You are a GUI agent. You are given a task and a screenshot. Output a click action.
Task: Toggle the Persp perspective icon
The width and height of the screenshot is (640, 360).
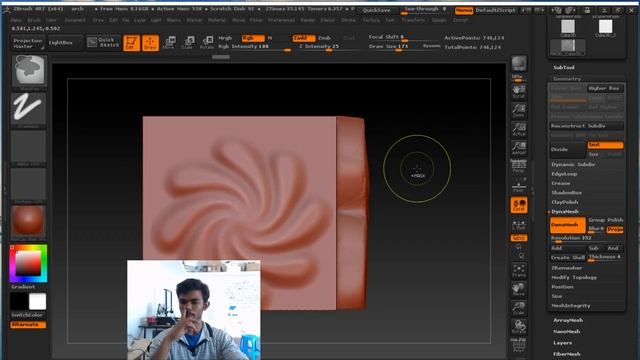tap(519, 167)
